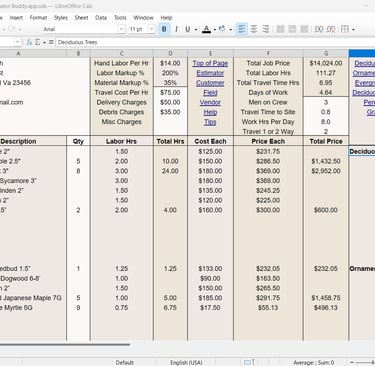This screenshot has width=375, height=366.
Task: Click the Average; Sum: 0 status field
Action: (314, 363)
